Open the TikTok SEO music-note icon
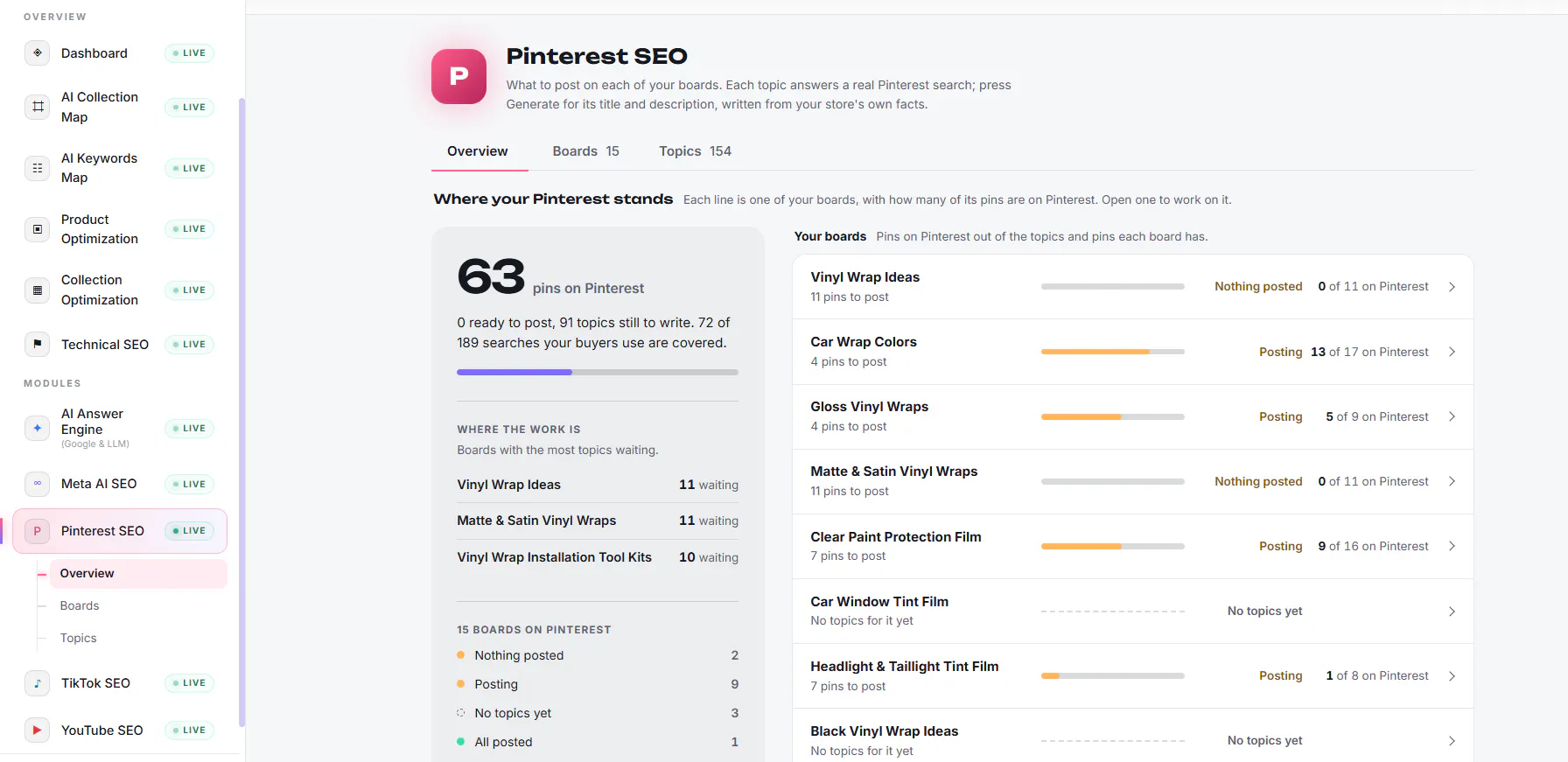Image resolution: width=1568 pixels, height=762 pixels. pyautogui.click(x=37, y=683)
